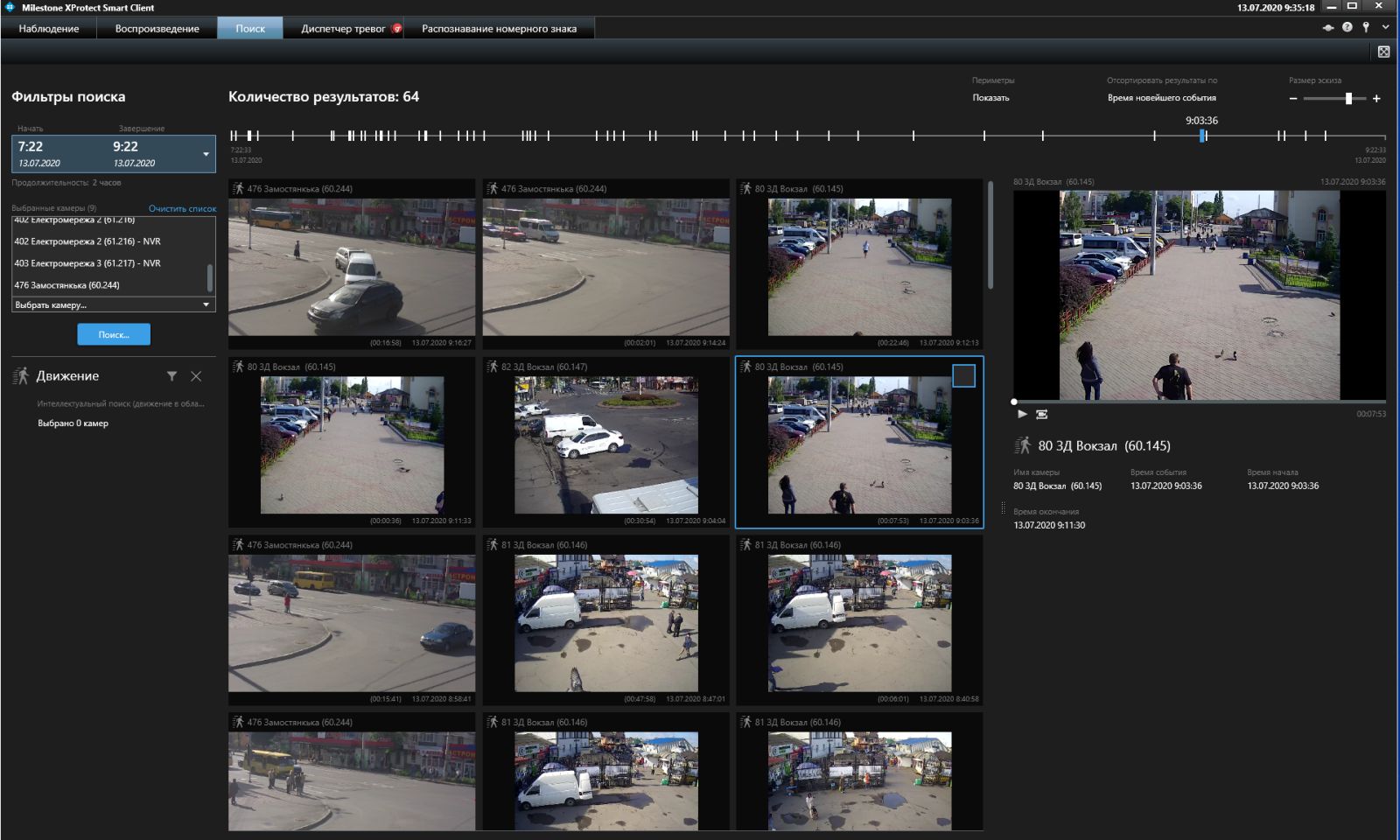Remove the Движение filter with X icon
Screen dimensions: 1400x840
click(196, 376)
